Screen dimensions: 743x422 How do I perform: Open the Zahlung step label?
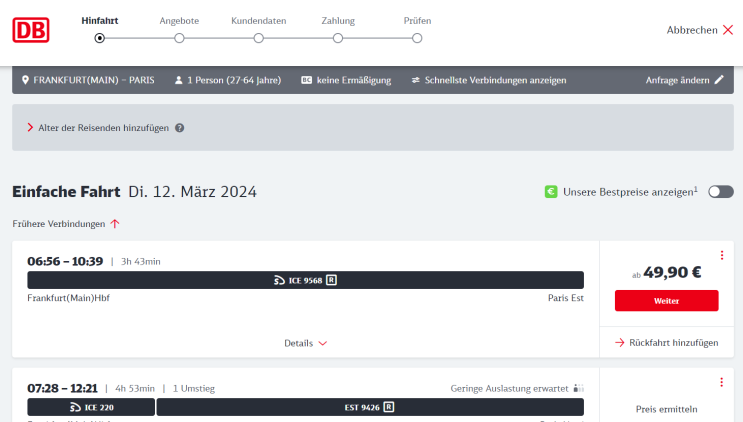coord(338,21)
